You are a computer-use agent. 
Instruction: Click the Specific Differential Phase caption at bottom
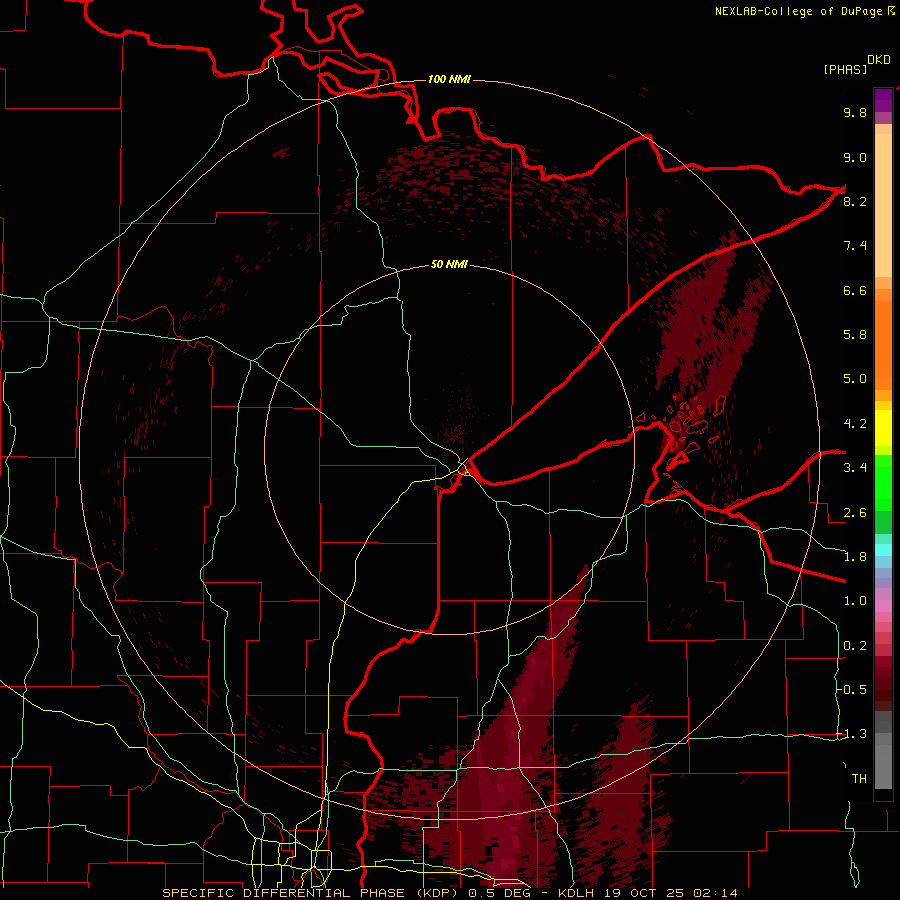click(449, 893)
